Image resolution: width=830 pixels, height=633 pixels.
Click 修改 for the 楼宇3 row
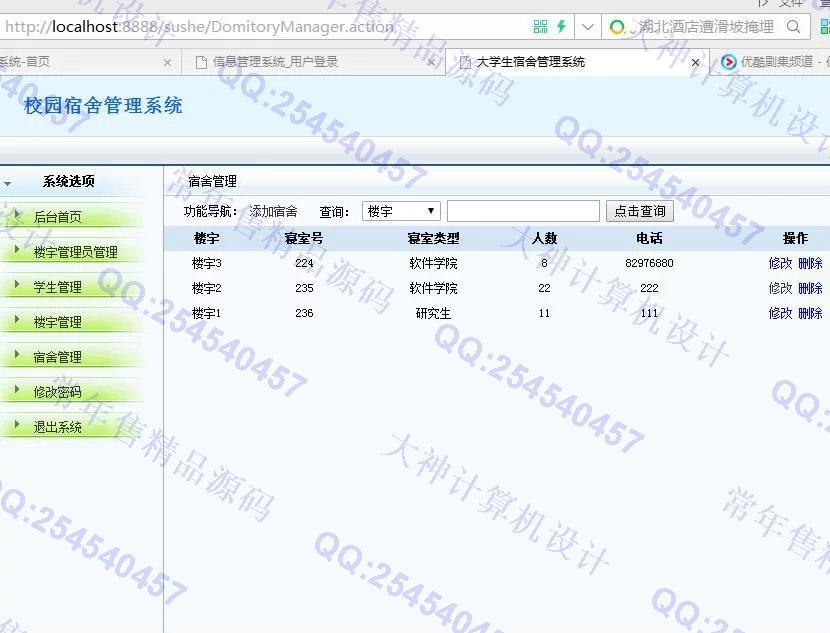pos(780,263)
